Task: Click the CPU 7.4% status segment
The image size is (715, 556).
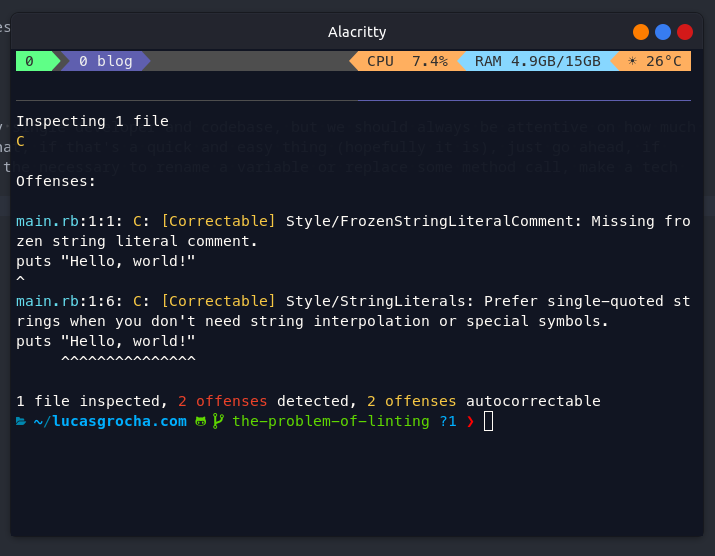Action: click(x=406, y=61)
